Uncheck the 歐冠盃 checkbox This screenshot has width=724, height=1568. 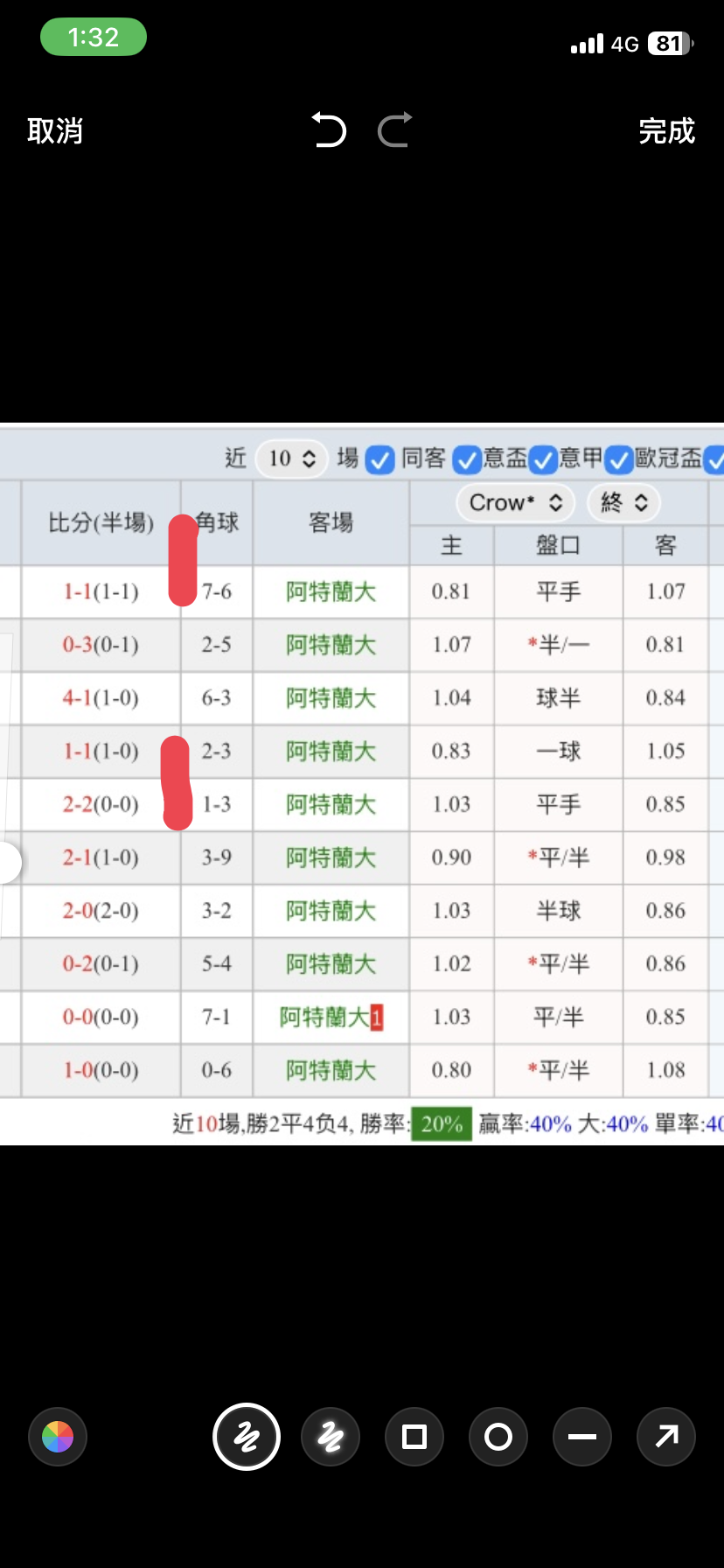619,459
